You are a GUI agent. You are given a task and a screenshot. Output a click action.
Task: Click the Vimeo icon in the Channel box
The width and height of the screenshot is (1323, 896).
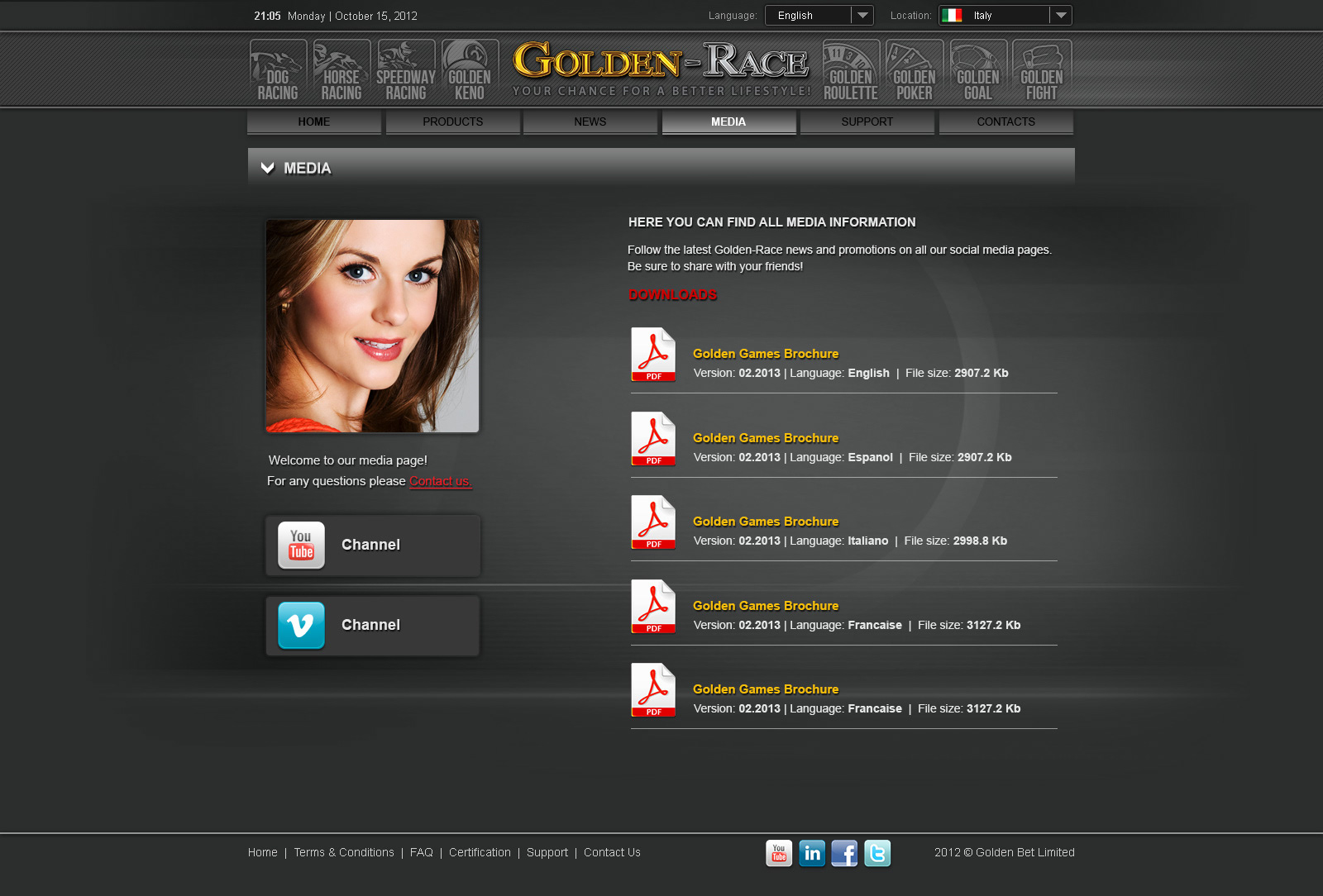301,625
